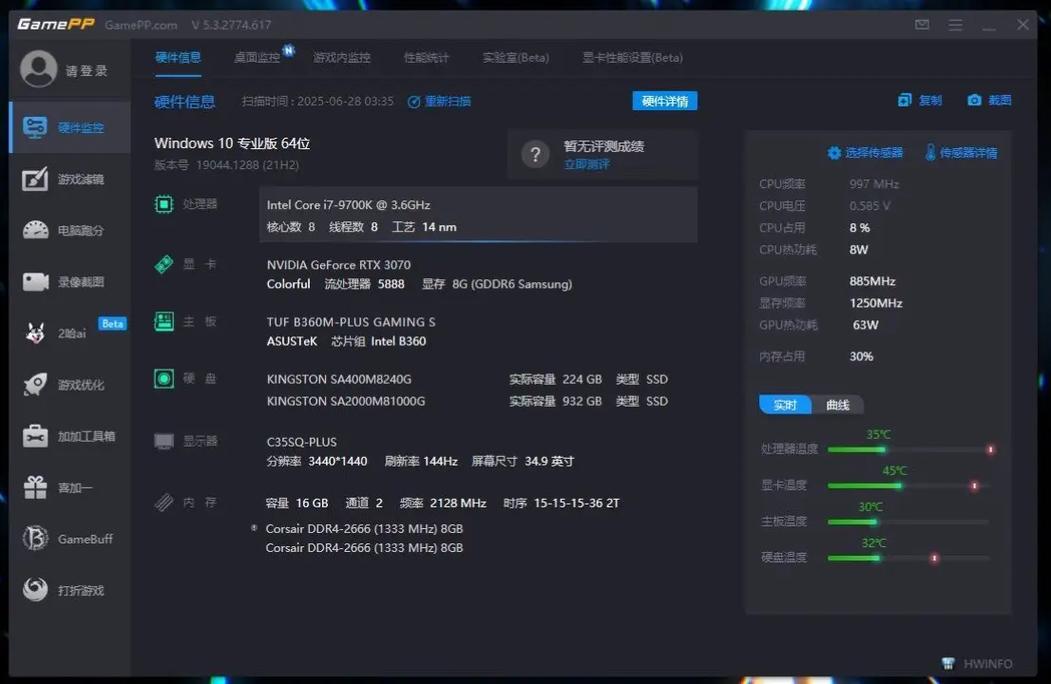Click the 立即测评 link

point(586,164)
